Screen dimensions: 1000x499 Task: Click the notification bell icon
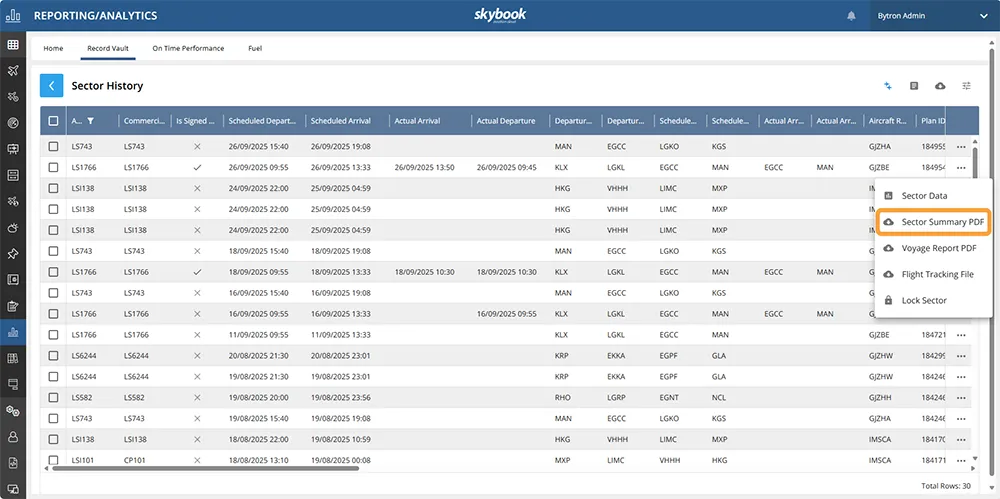point(852,16)
